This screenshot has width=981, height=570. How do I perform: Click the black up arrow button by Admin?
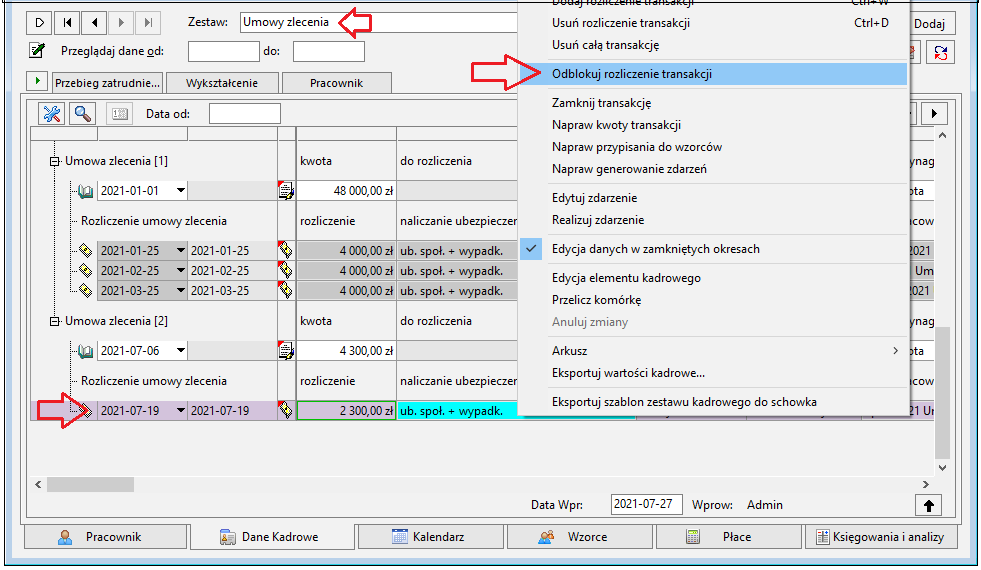pos(928,505)
